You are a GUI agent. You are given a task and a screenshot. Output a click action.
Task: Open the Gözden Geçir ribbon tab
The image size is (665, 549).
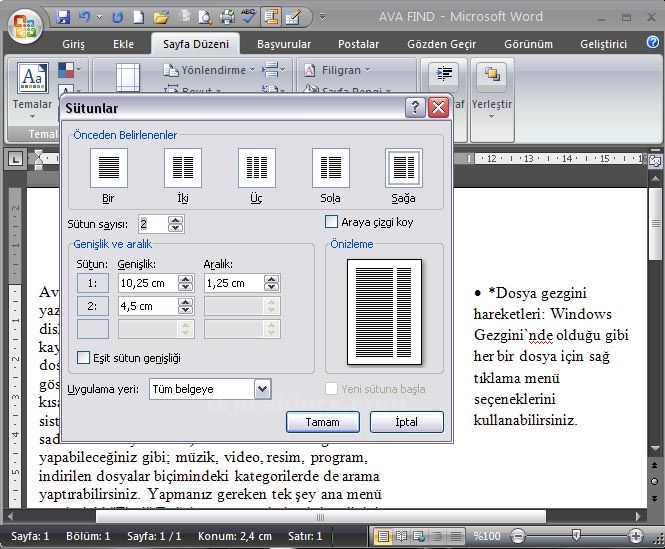[441, 44]
